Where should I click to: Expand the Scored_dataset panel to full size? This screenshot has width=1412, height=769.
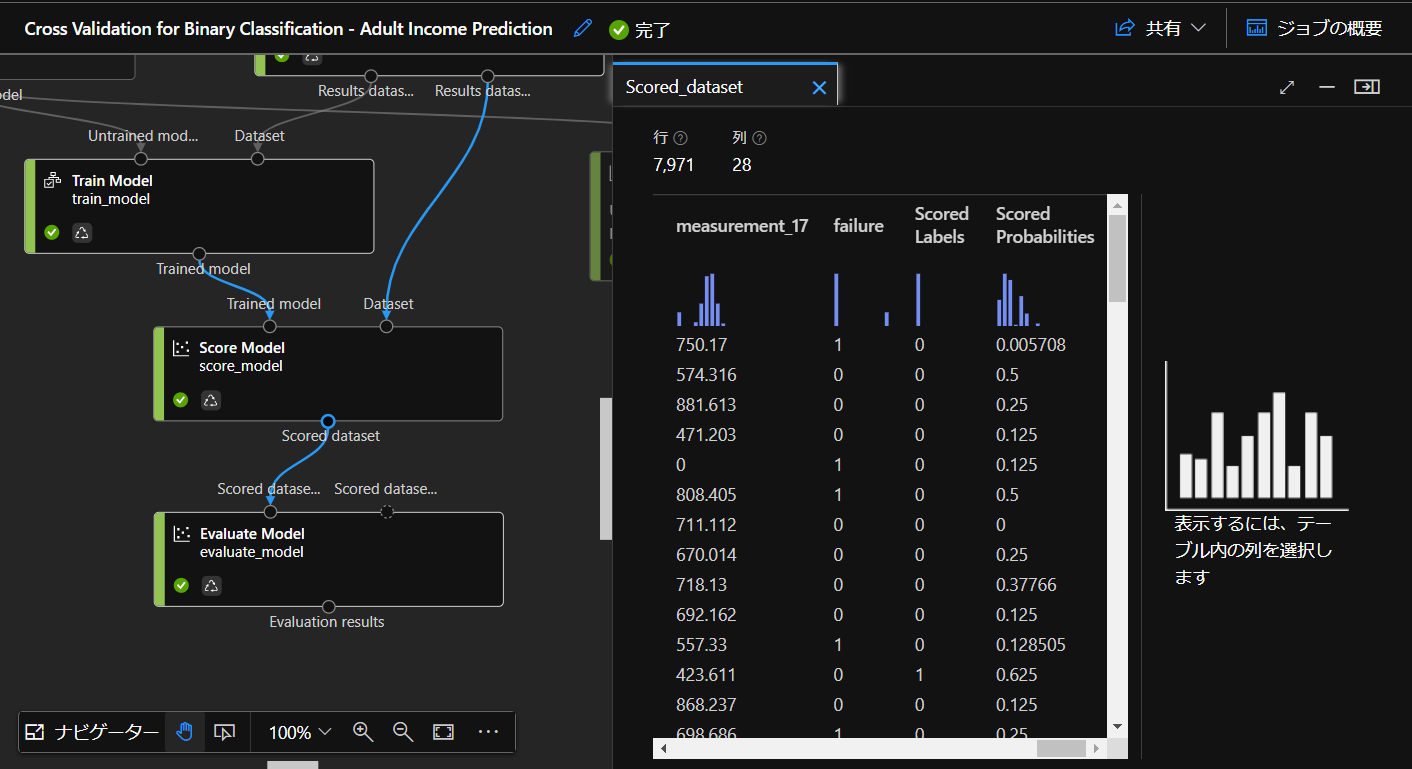click(1286, 86)
